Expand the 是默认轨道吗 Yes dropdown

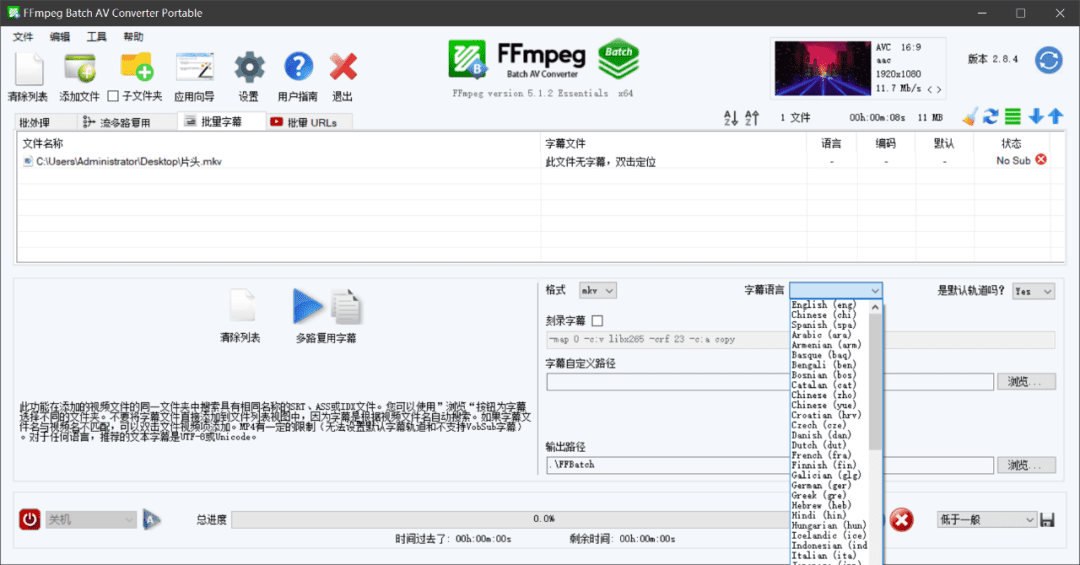pos(1033,291)
